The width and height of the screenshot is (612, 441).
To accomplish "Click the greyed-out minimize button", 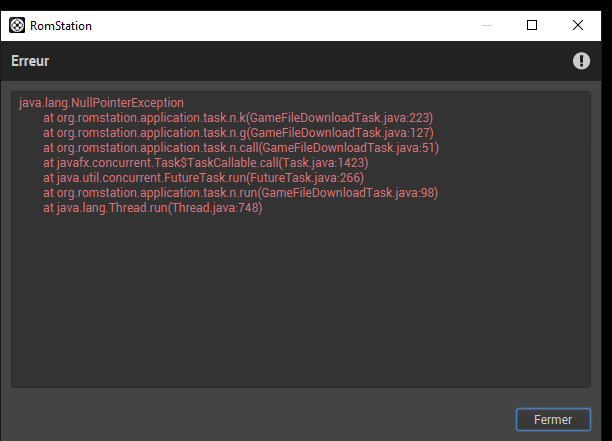I will (x=487, y=25).
